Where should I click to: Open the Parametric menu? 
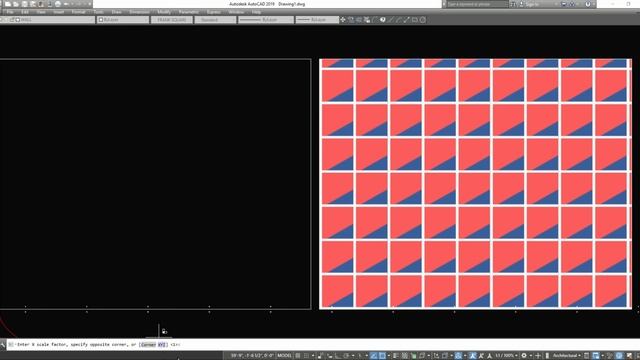[189, 12]
